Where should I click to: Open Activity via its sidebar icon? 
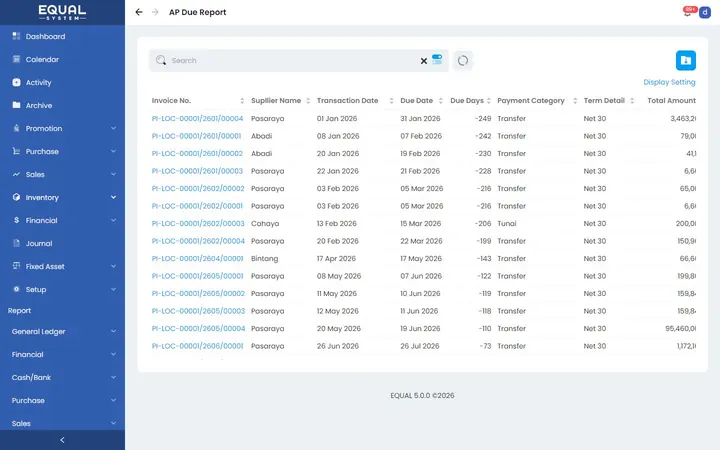[17, 82]
